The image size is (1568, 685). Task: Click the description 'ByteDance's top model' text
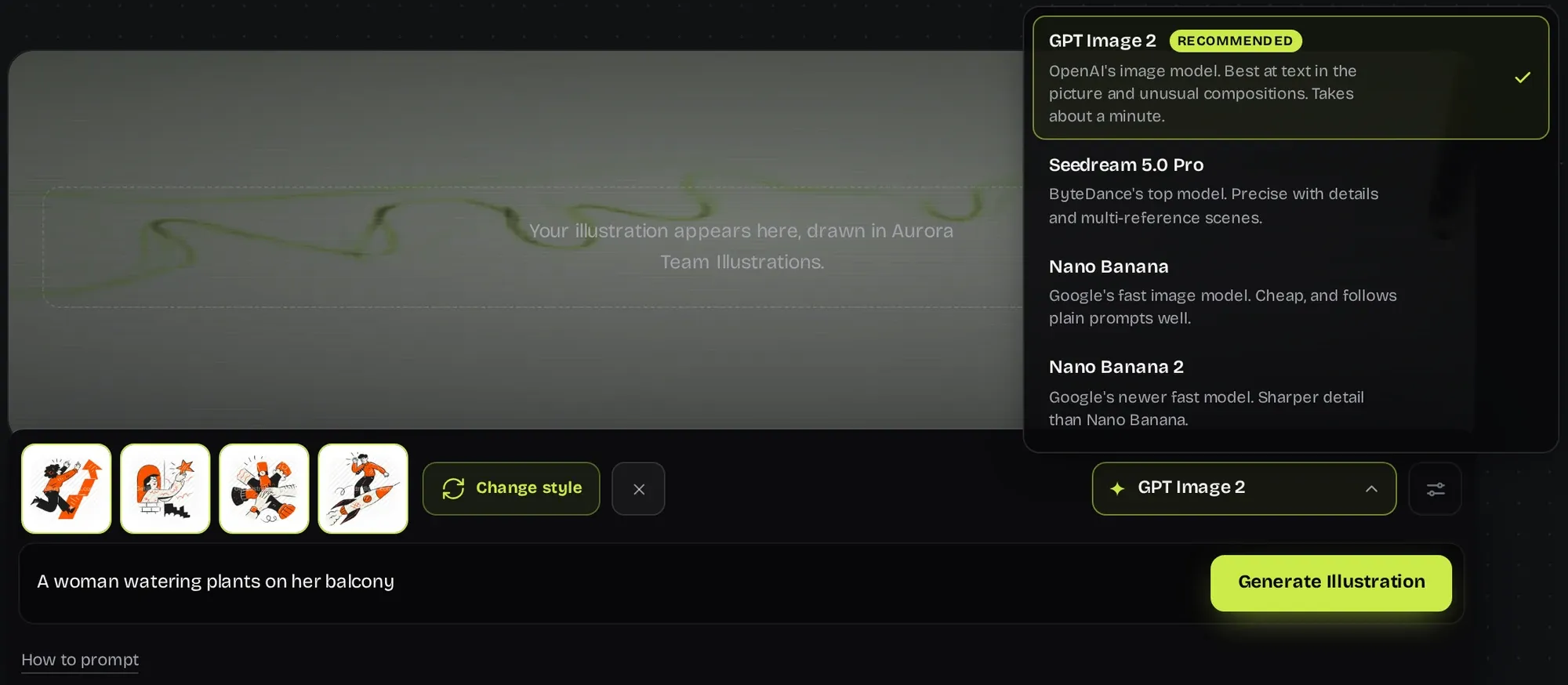click(x=1214, y=205)
